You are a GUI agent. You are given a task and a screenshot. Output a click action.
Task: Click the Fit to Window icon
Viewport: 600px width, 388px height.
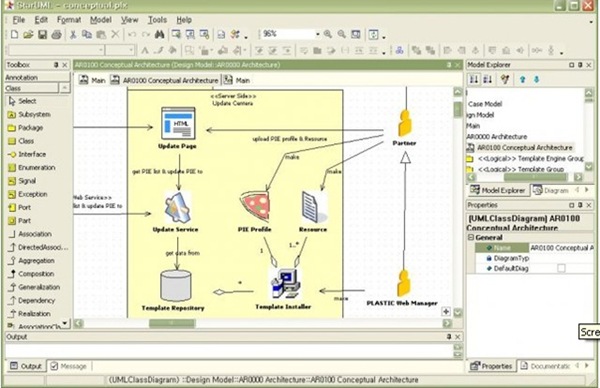pos(356,34)
